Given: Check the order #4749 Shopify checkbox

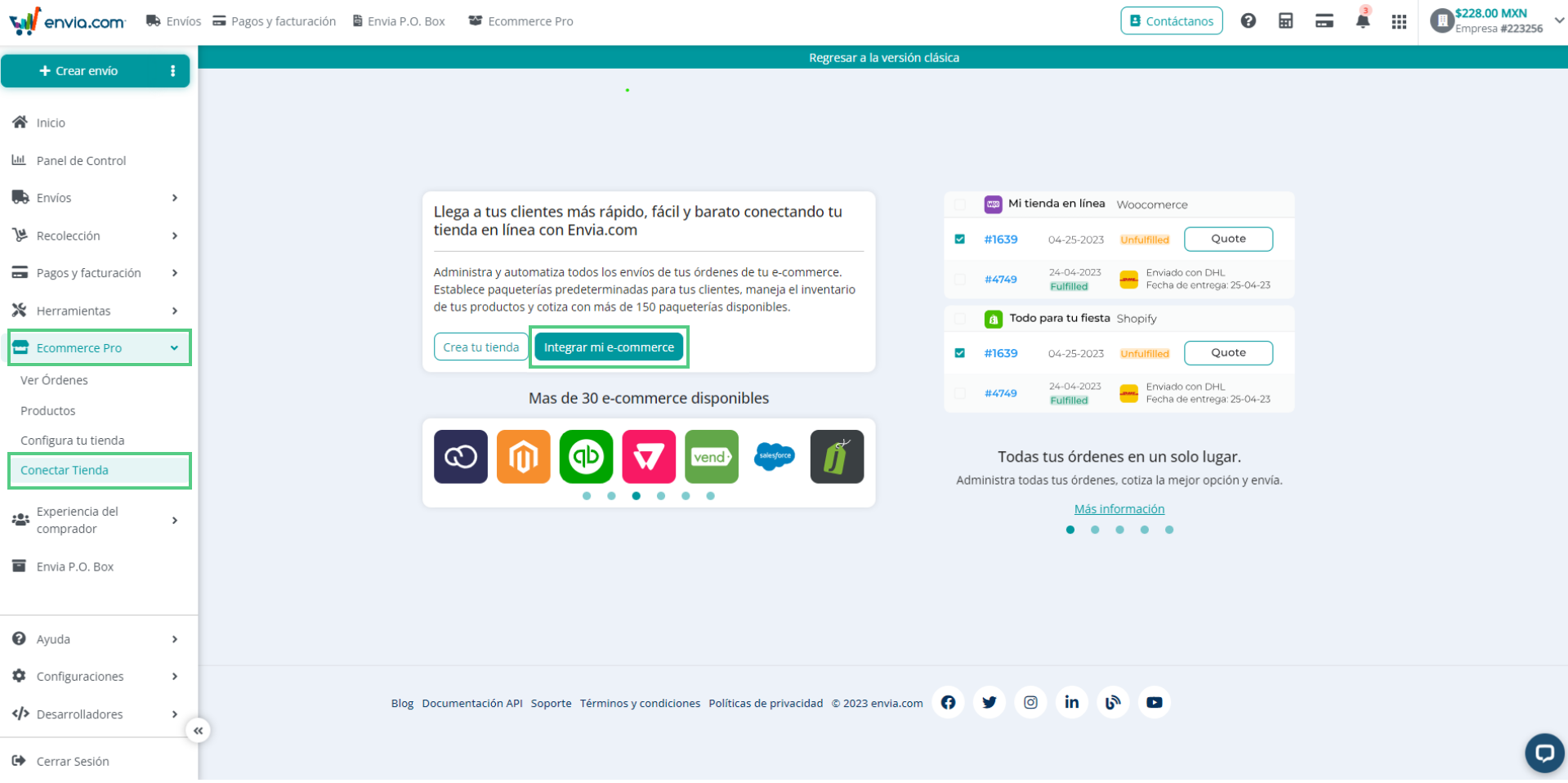Looking at the screenshot, I should pos(959,393).
